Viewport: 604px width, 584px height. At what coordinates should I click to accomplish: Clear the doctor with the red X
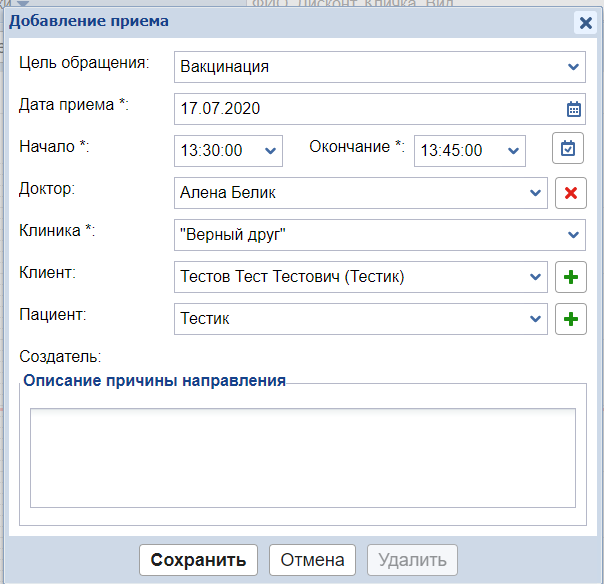(x=571, y=193)
